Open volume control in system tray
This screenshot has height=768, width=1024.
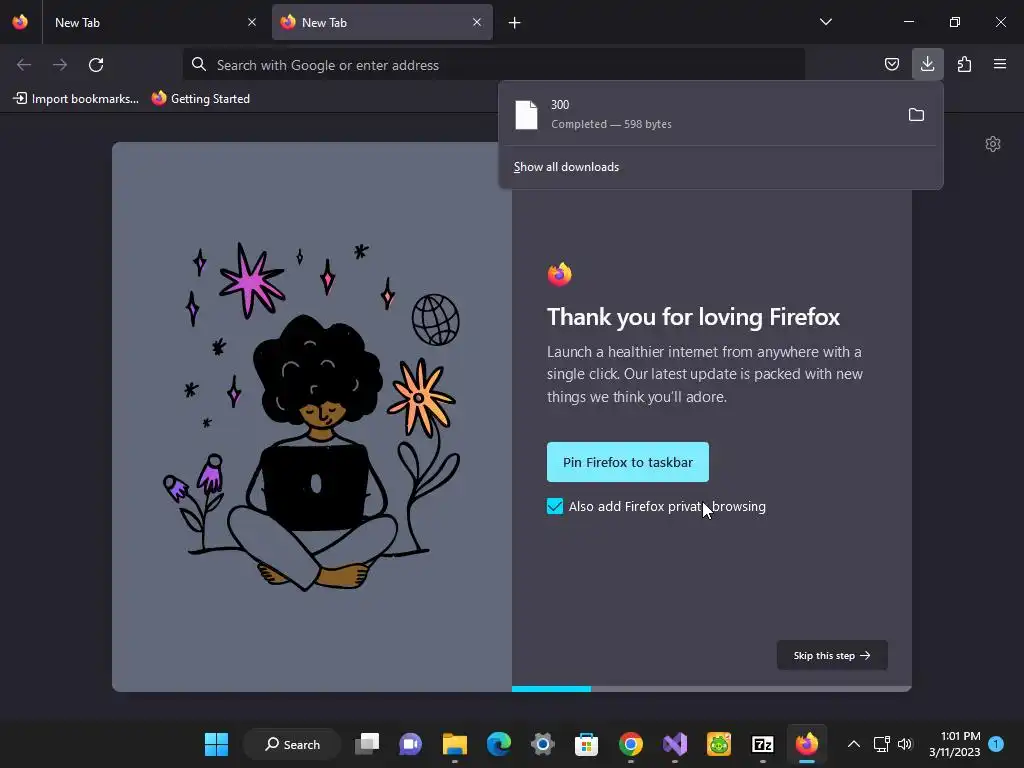(904, 744)
